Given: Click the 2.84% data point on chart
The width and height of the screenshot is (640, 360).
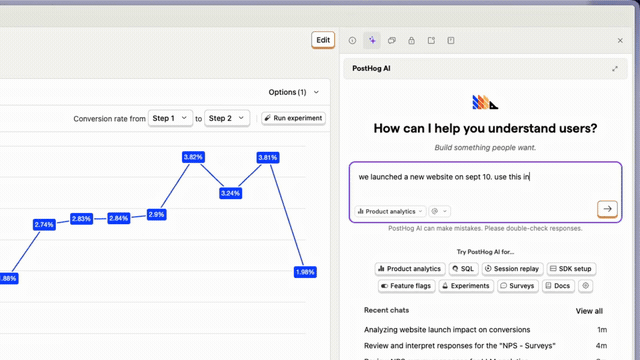Looking at the screenshot, I should (x=119, y=218).
